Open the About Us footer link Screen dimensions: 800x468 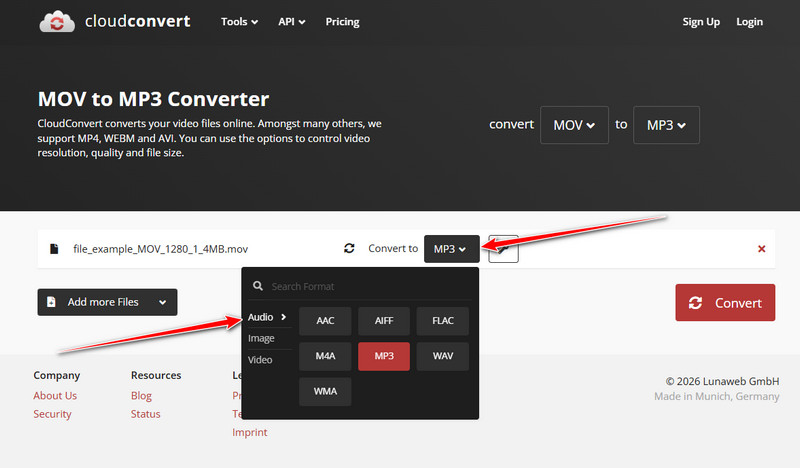[x=55, y=396]
